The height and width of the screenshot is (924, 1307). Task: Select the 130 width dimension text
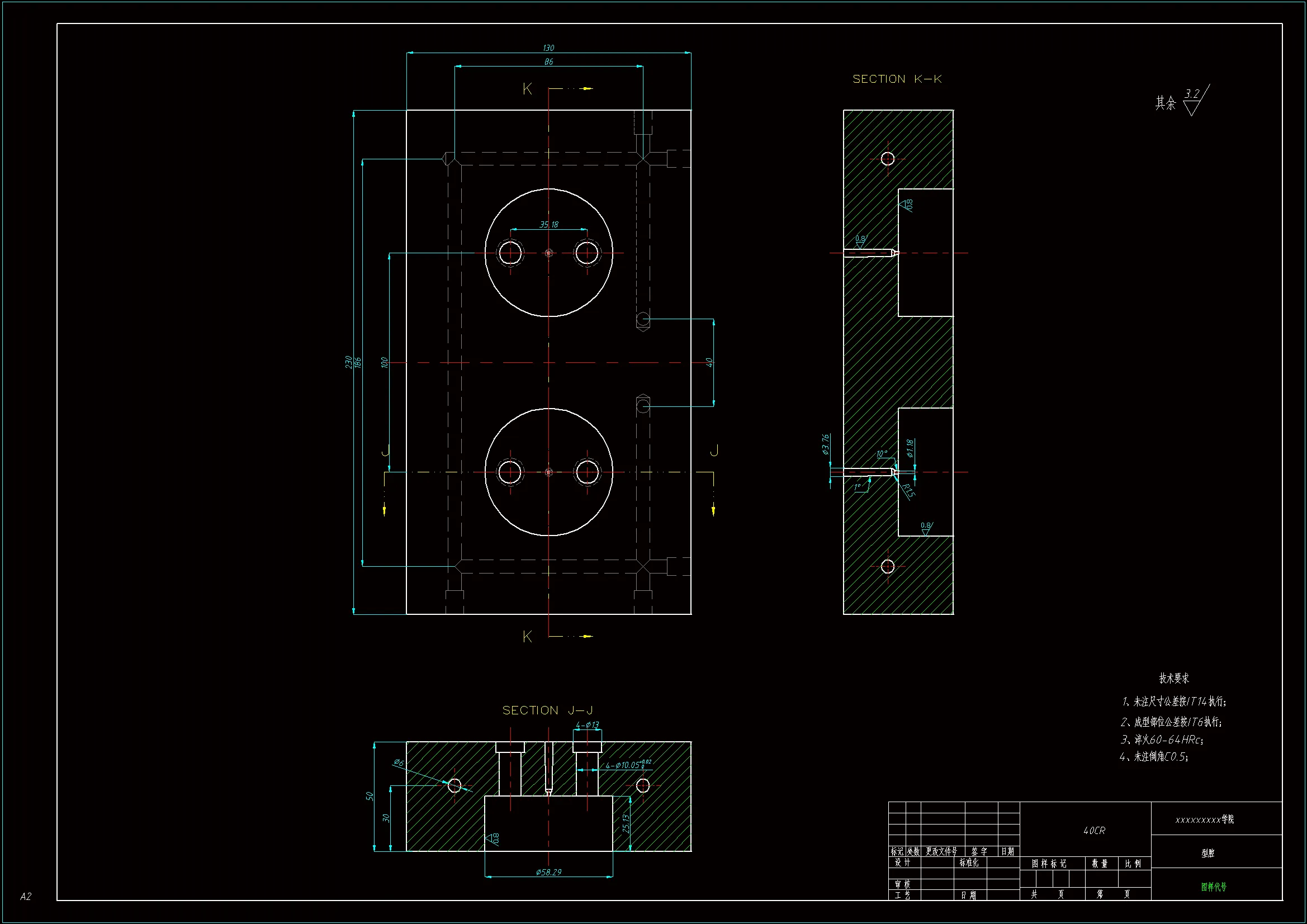[548, 48]
